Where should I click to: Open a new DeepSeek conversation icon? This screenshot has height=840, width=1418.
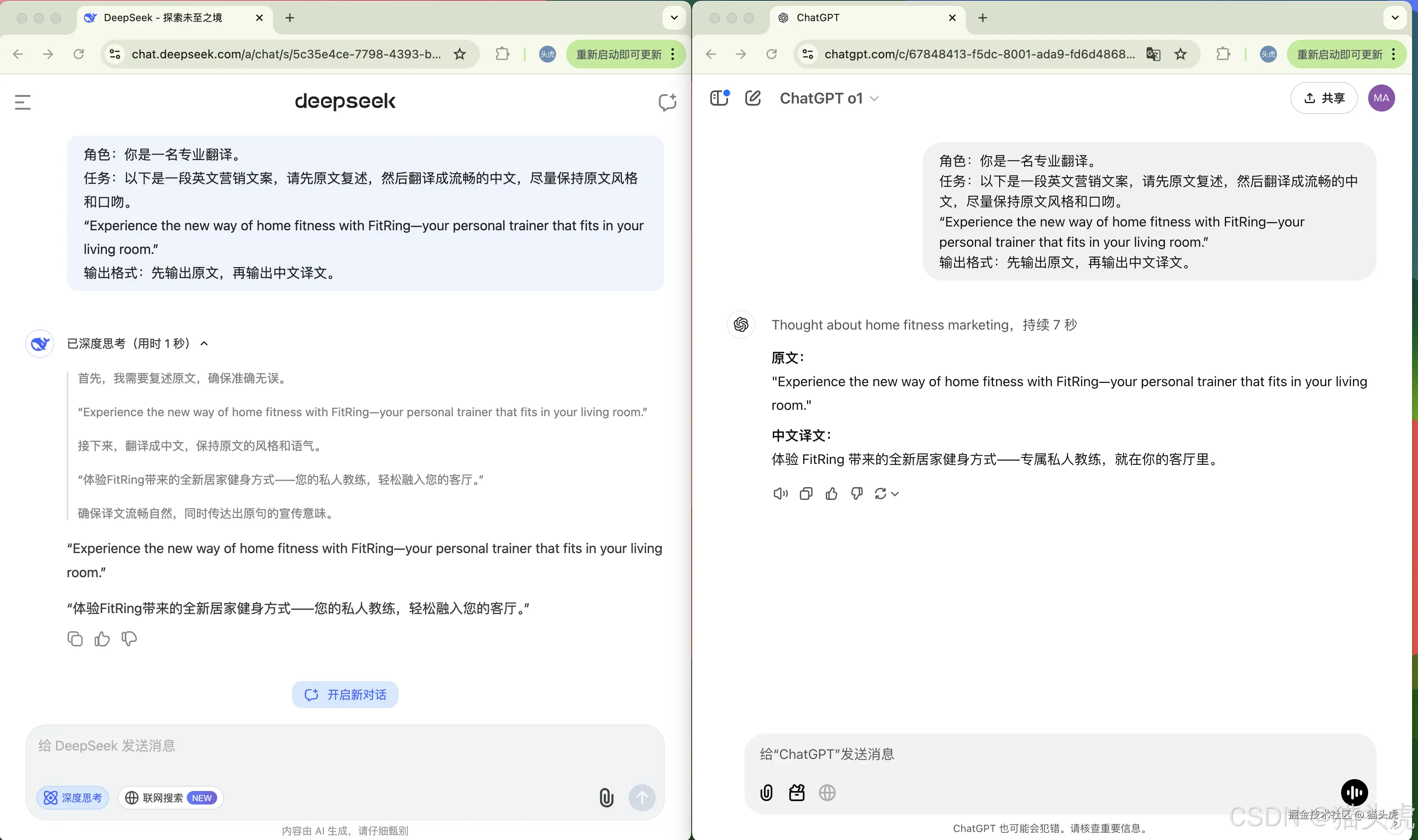667,102
